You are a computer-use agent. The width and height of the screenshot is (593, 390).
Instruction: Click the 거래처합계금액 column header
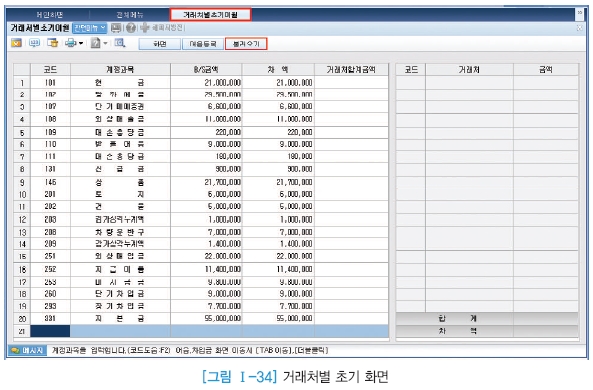351,70
